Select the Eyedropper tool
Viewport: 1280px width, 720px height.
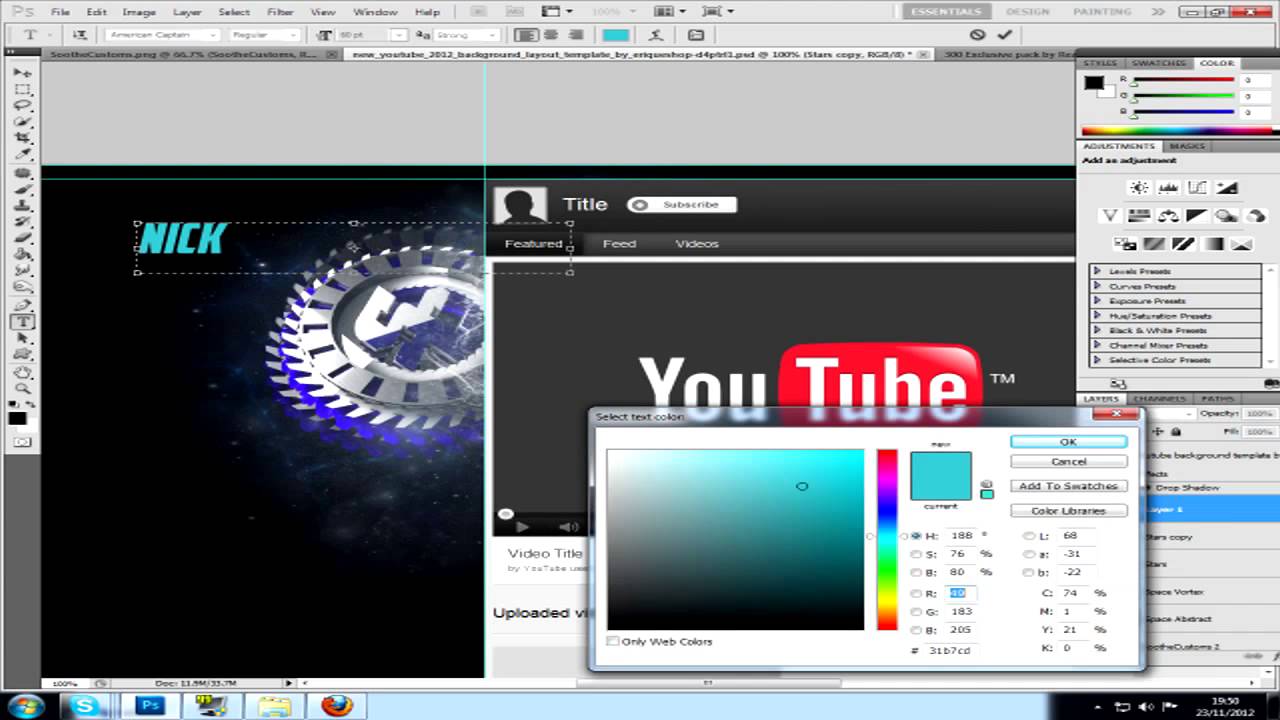pyautogui.click(x=22, y=153)
